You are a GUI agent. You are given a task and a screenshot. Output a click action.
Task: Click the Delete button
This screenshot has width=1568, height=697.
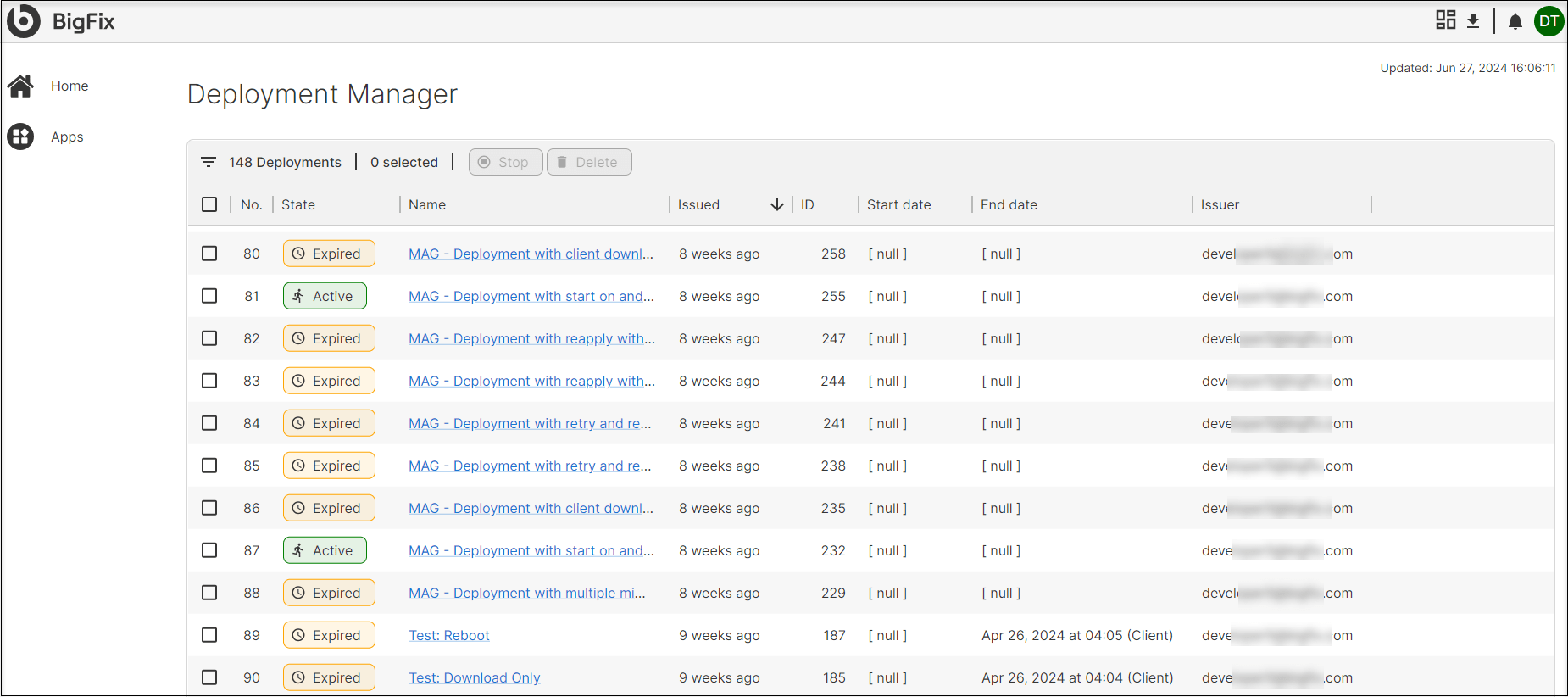click(589, 162)
